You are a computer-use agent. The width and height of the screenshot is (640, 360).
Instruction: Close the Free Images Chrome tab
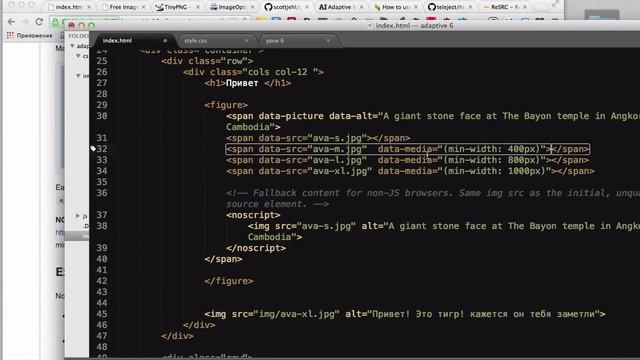point(143,7)
